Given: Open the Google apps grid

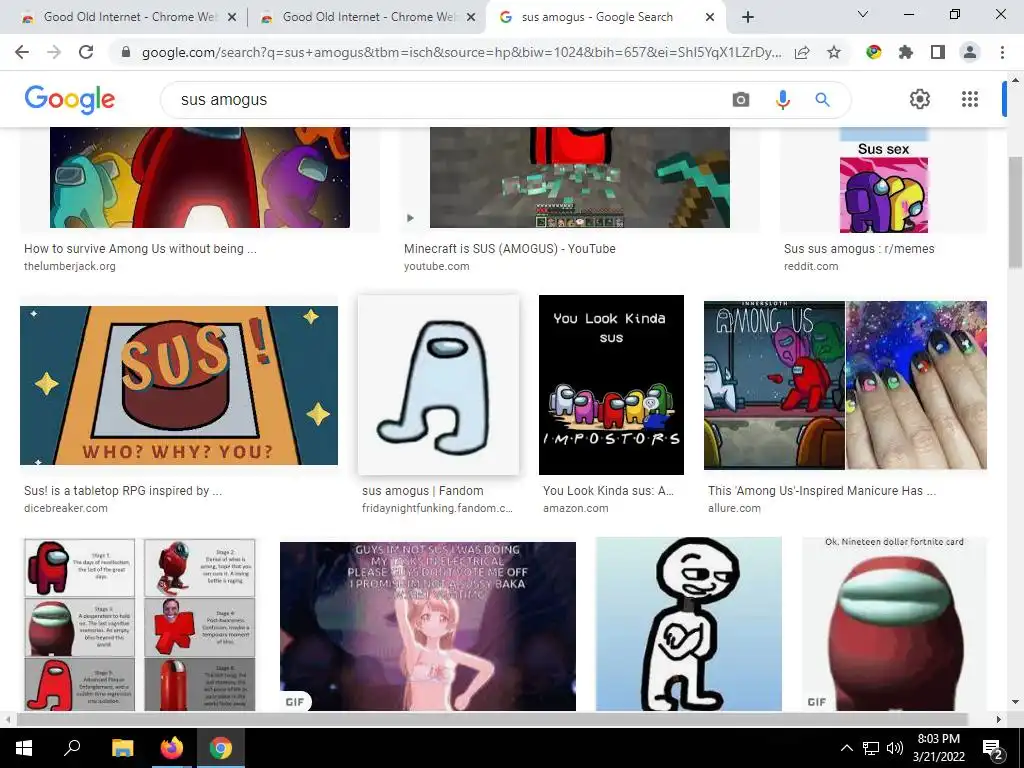Looking at the screenshot, I should coord(970,99).
